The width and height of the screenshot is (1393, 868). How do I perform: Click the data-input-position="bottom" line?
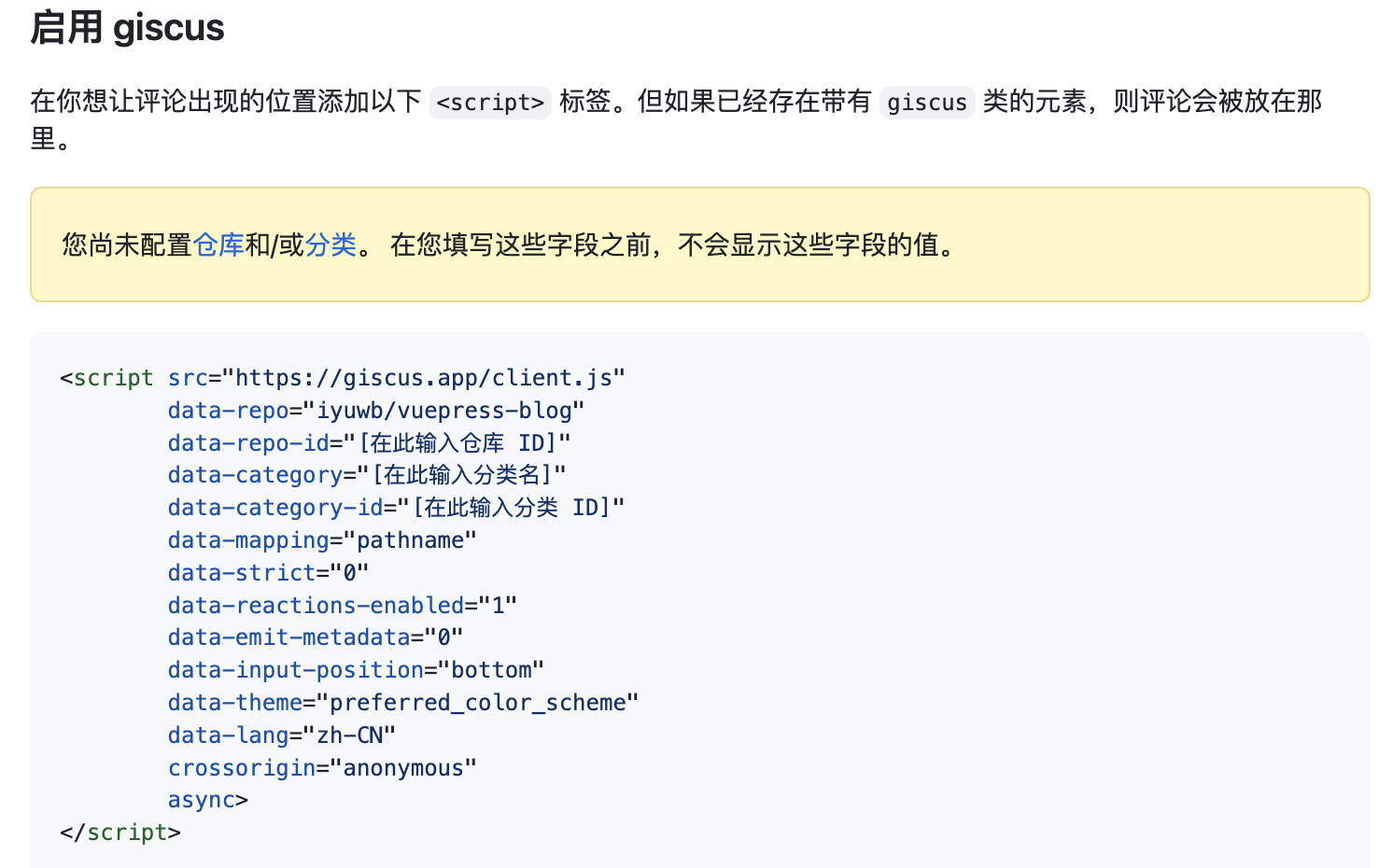point(356,670)
